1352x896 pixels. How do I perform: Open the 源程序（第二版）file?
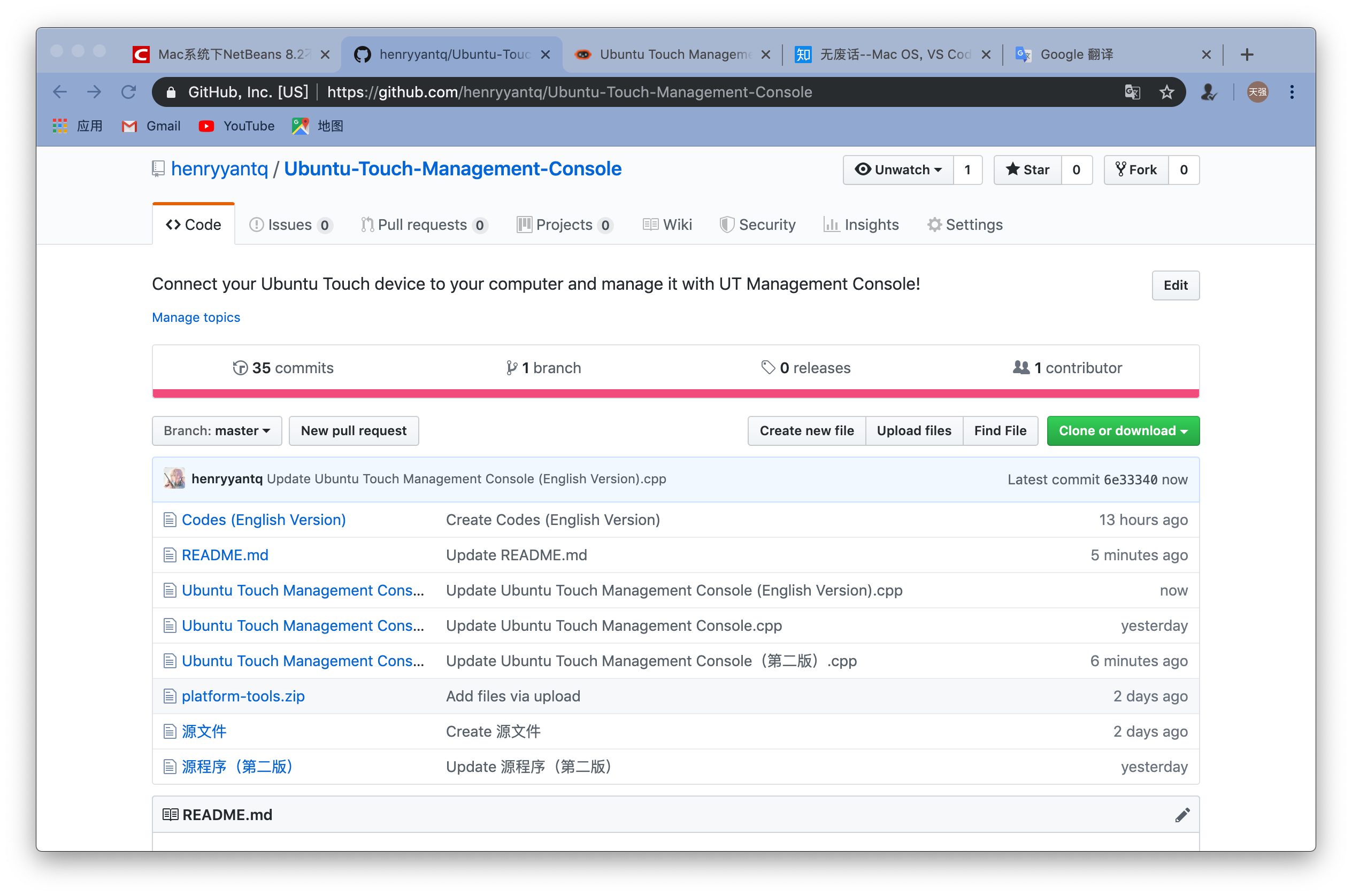tap(237, 766)
